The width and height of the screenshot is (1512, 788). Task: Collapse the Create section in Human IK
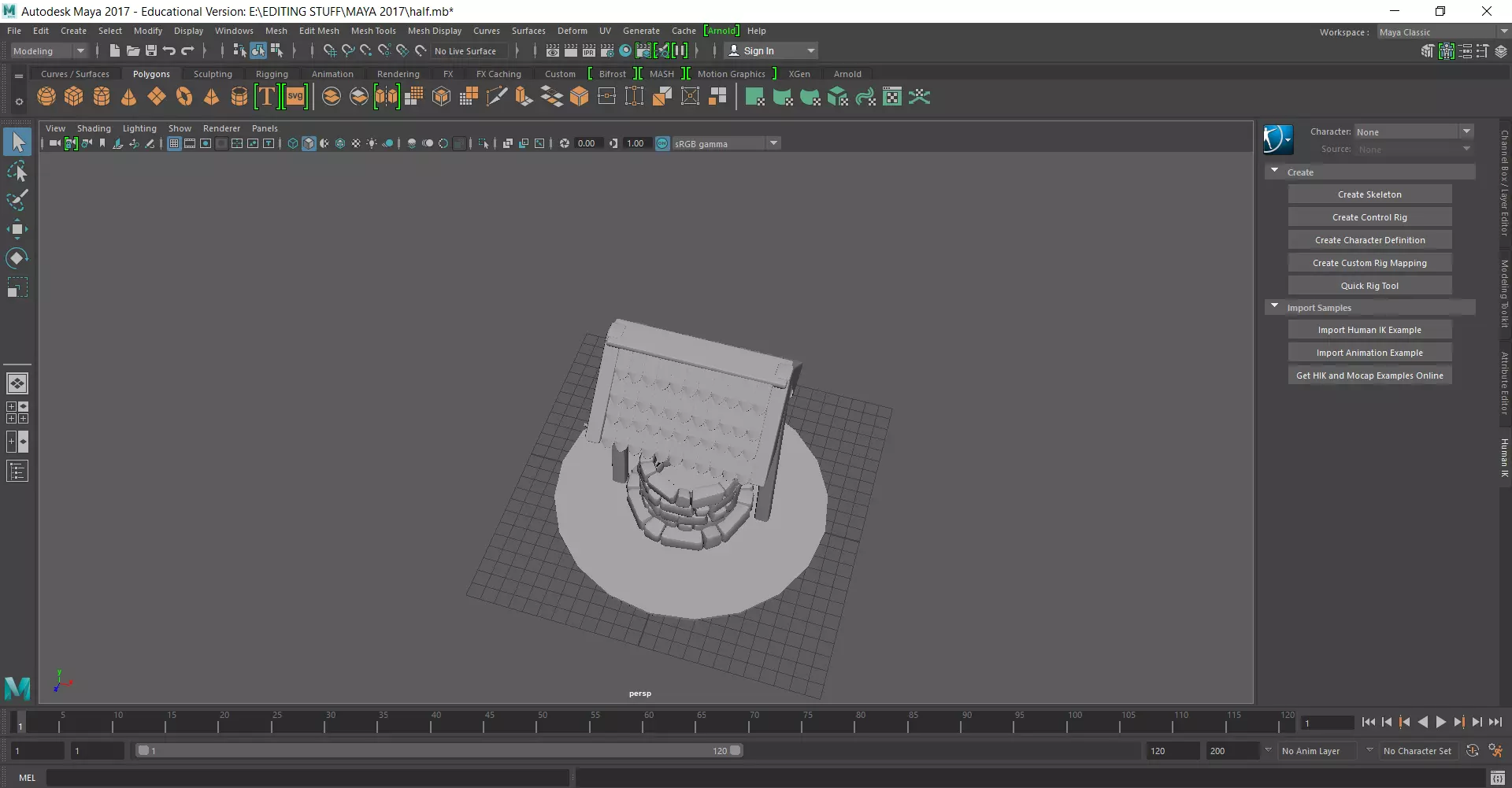point(1275,172)
